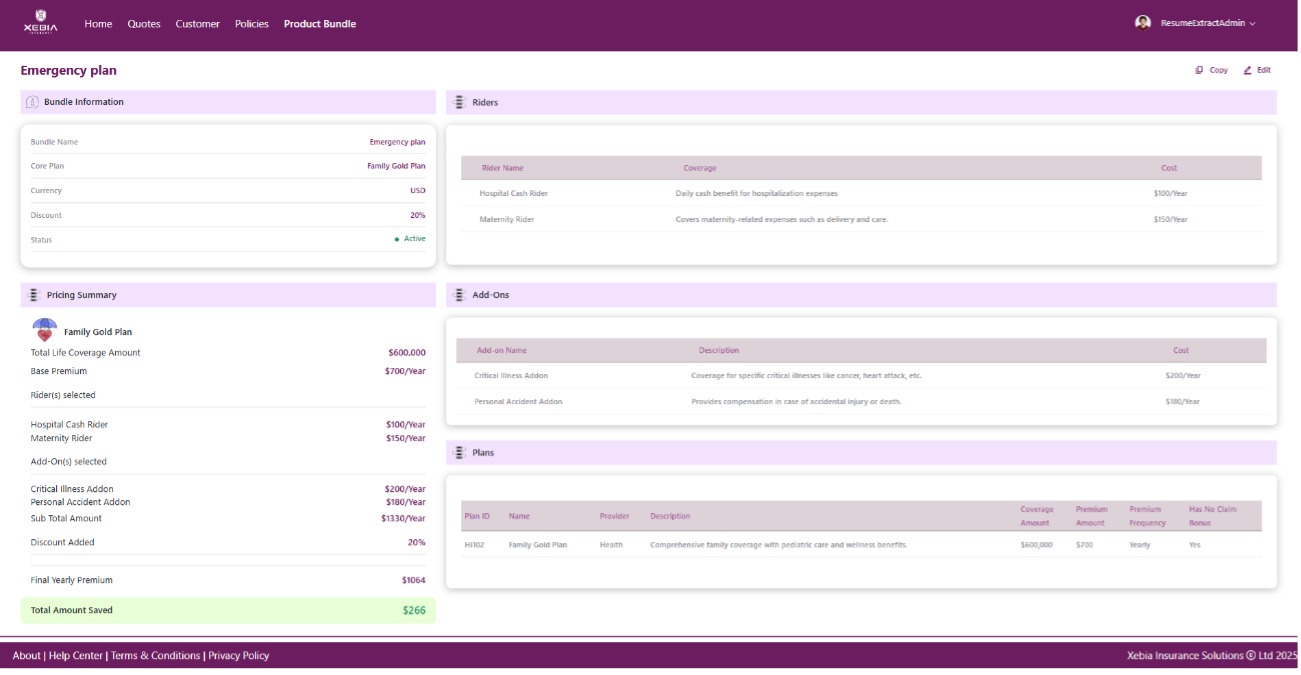
Task: Click the user avatar picture
Action: pos(1143,23)
